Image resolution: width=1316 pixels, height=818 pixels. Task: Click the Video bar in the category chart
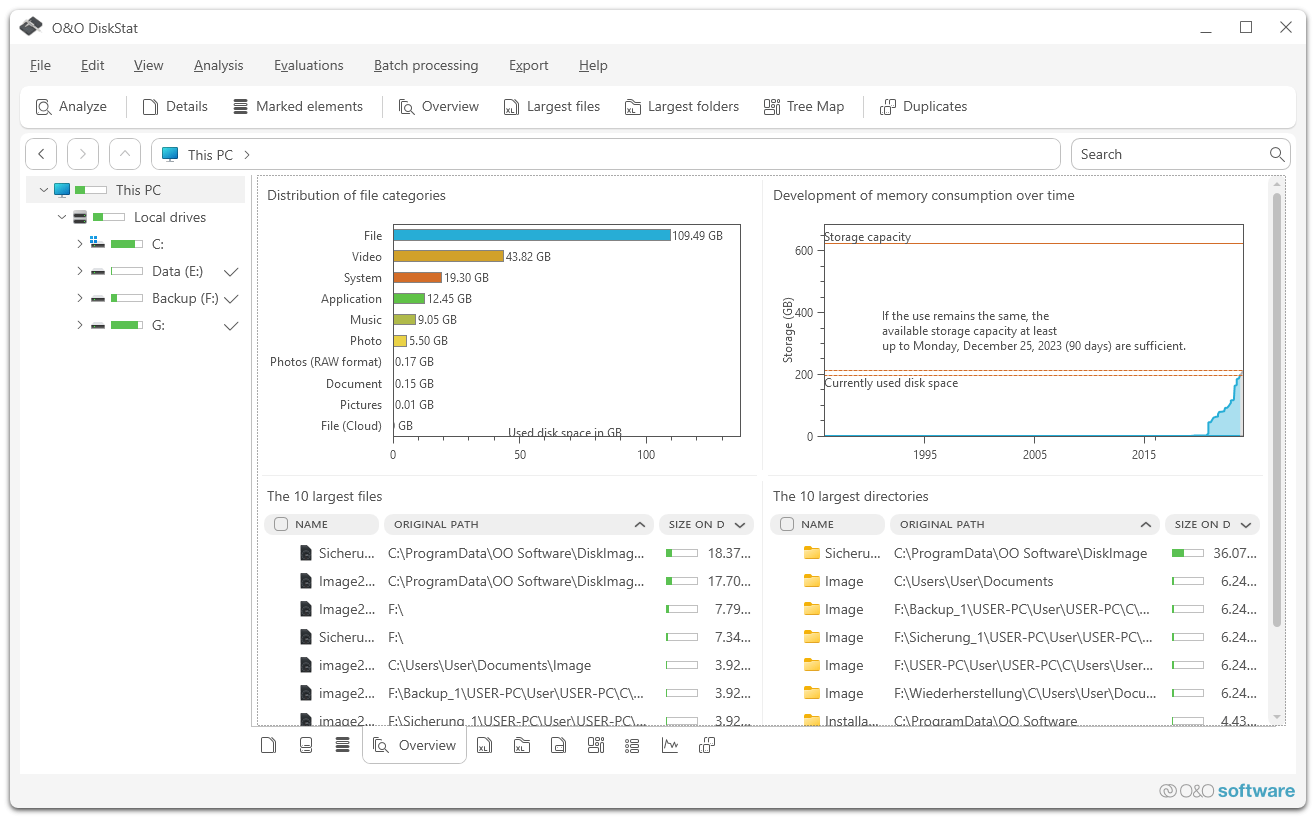click(448, 256)
